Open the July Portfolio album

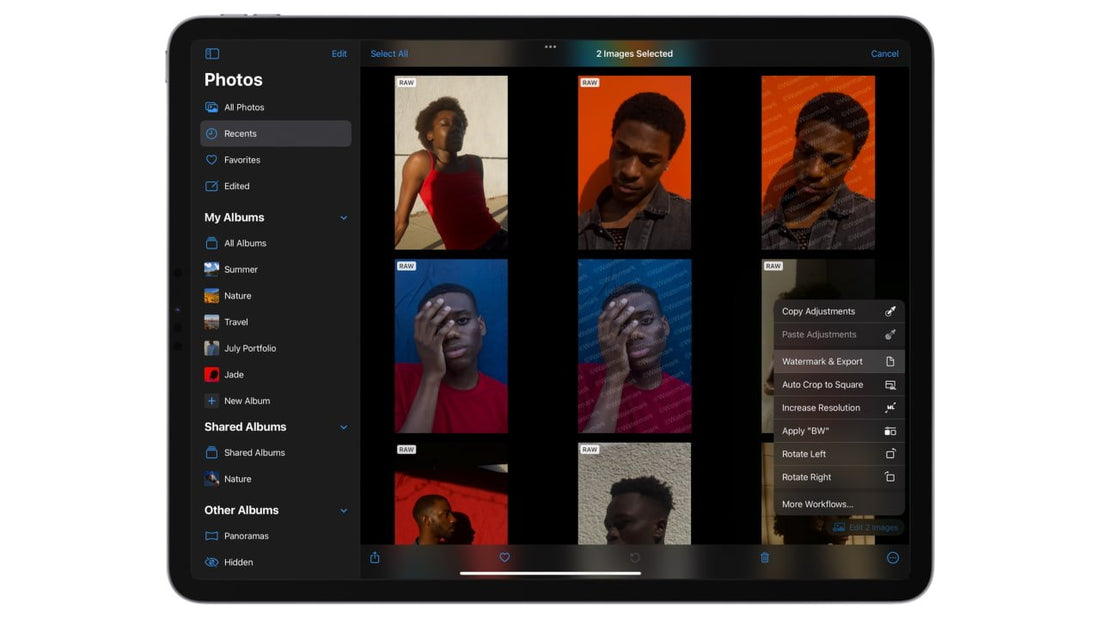click(x=275, y=348)
